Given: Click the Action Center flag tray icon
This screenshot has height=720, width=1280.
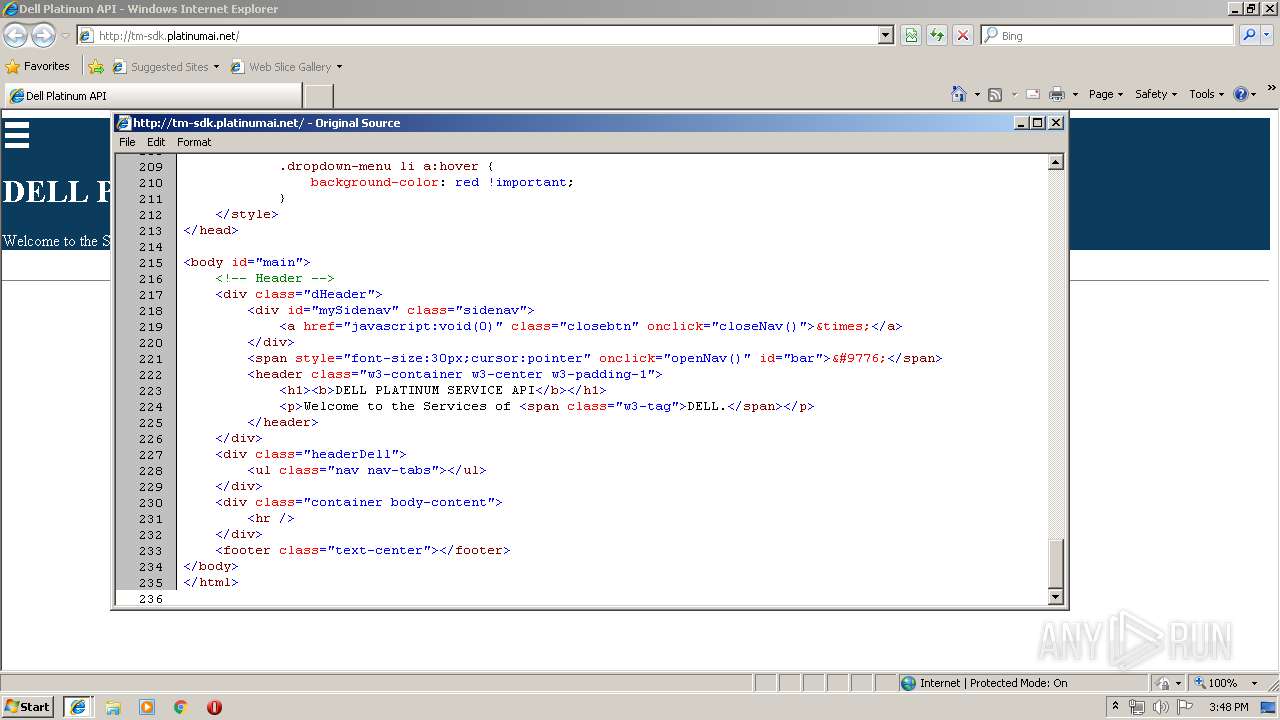Looking at the screenshot, I should pos(1185,707).
